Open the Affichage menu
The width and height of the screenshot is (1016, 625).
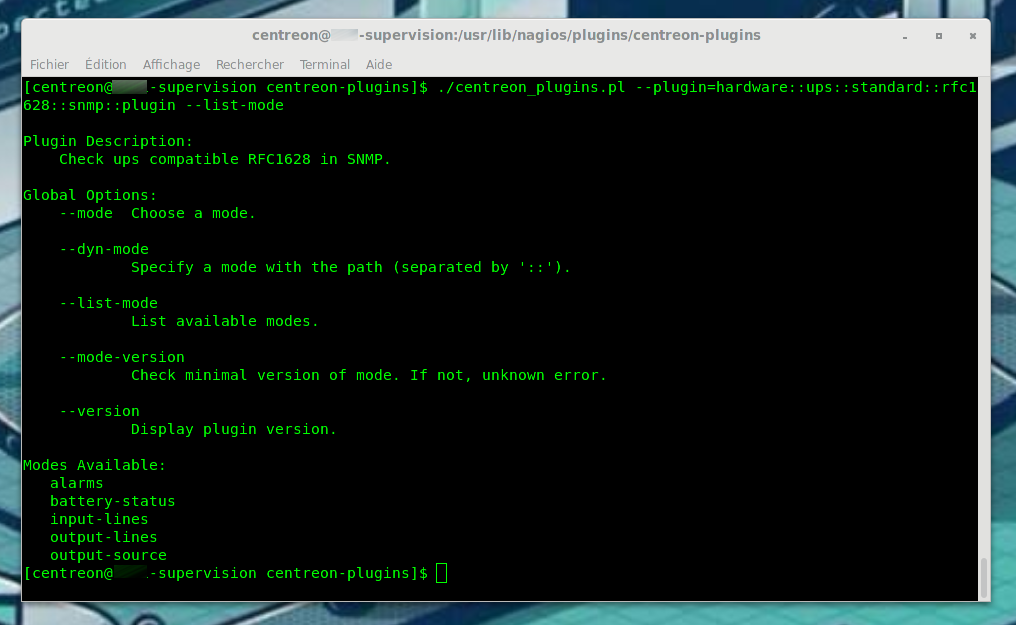171,64
